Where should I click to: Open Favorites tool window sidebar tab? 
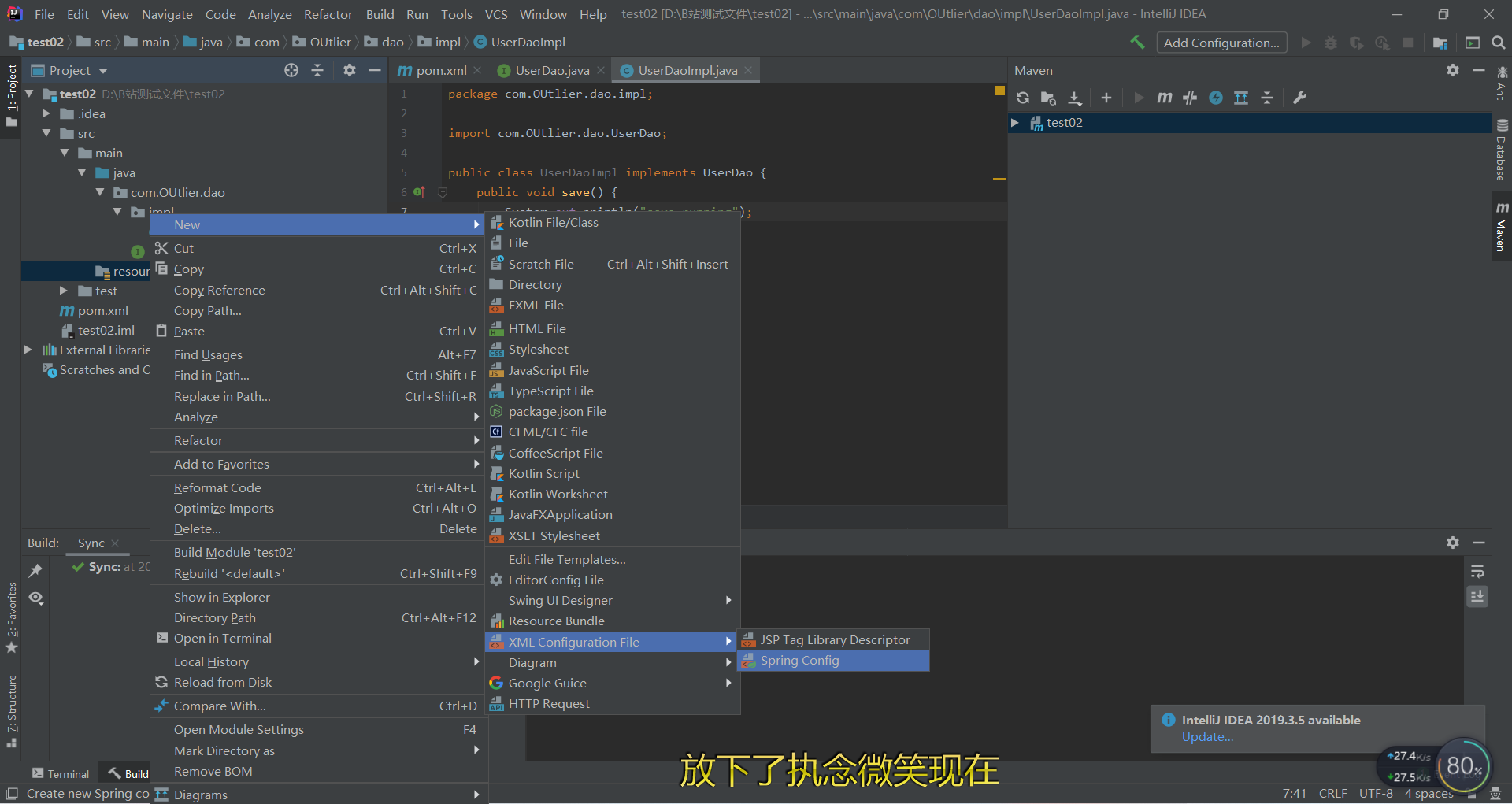[x=11, y=618]
